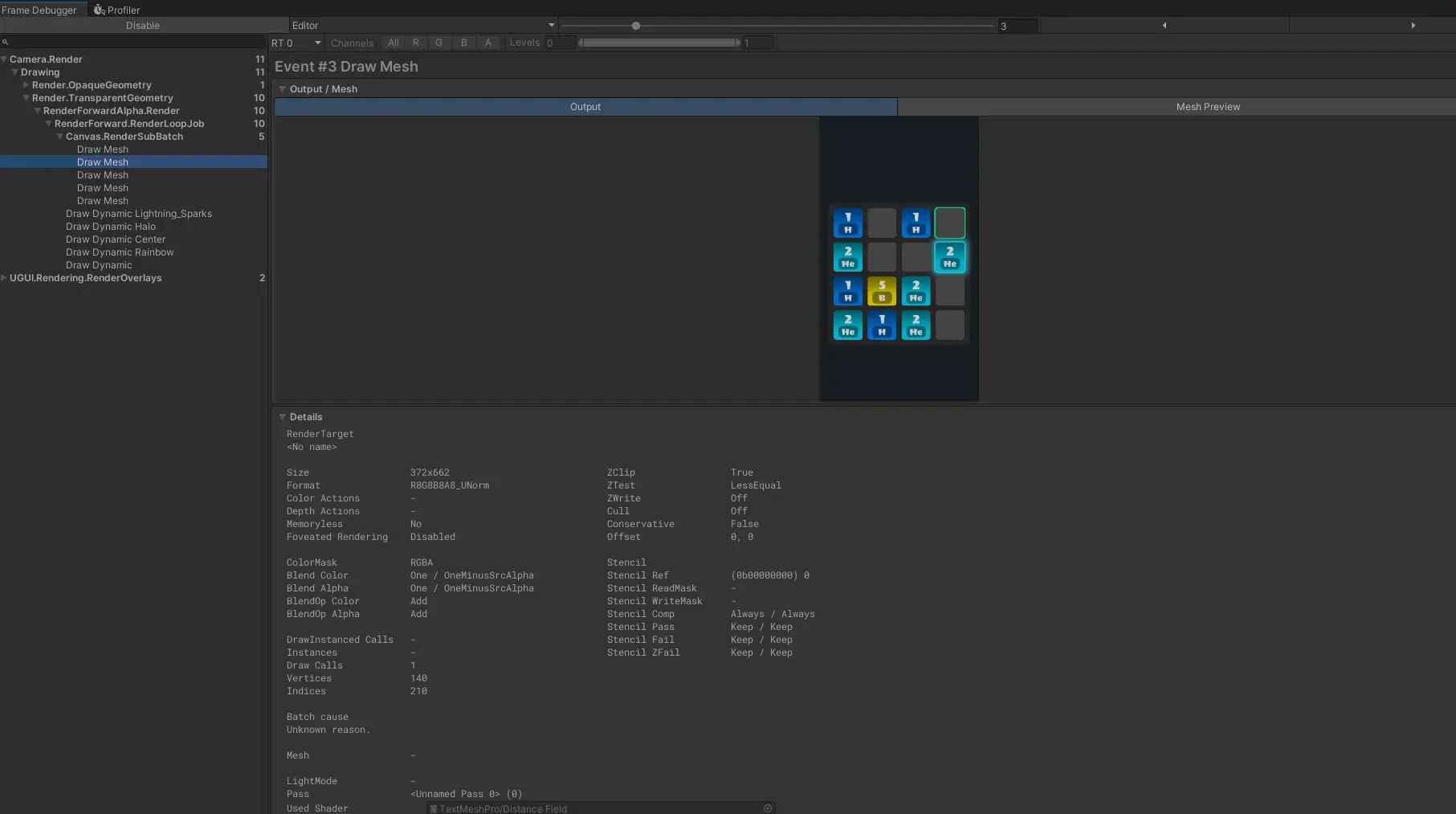Click the Foveated Rendering value Disabled

click(x=433, y=537)
